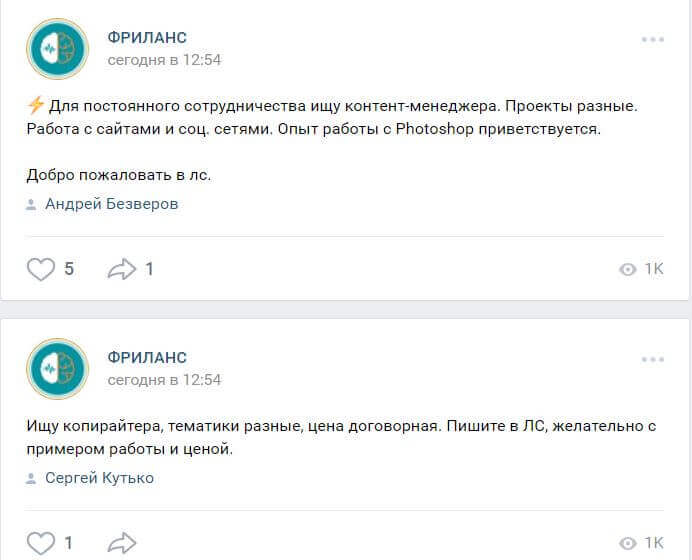Click the like count 5 on first post

[x=69, y=269]
